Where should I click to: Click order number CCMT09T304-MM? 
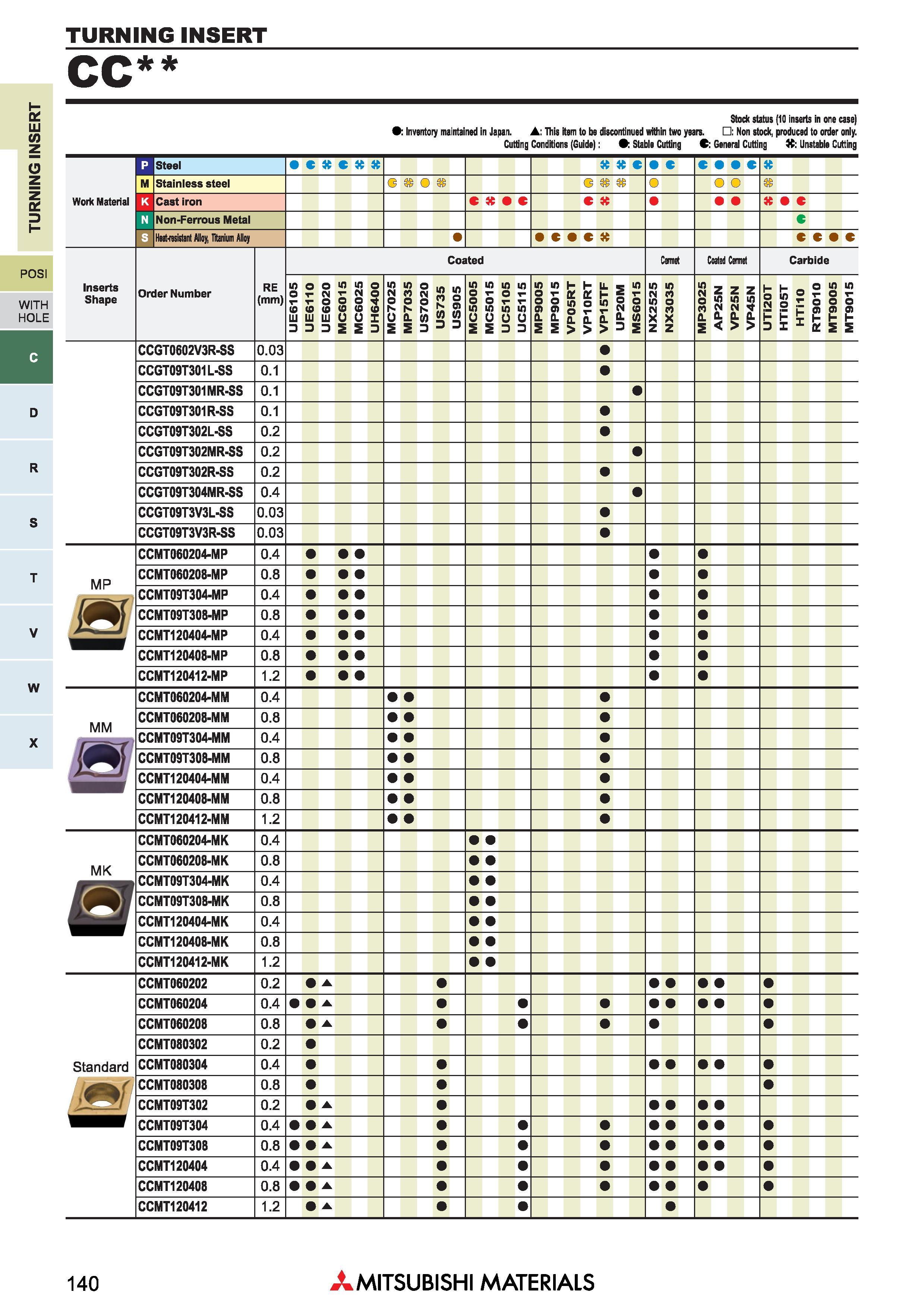click(x=184, y=738)
